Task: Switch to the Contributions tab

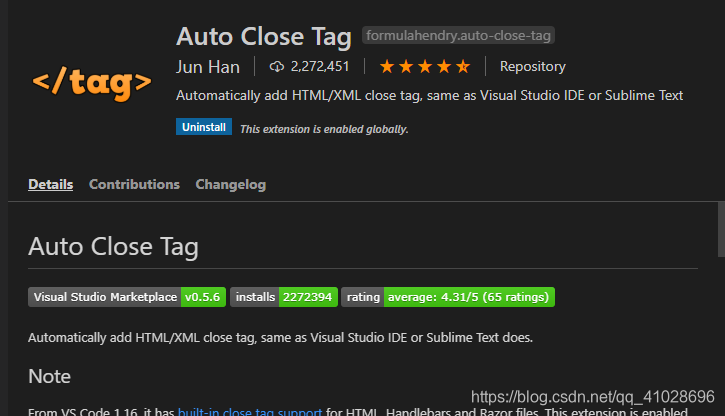Action: [x=134, y=184]
